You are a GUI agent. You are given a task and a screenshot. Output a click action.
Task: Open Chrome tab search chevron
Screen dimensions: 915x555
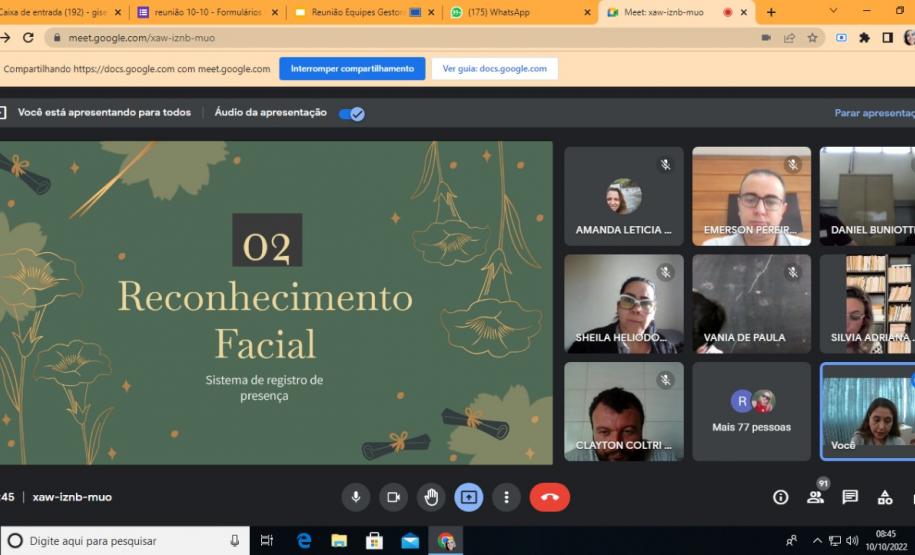(x=835, y=11)
